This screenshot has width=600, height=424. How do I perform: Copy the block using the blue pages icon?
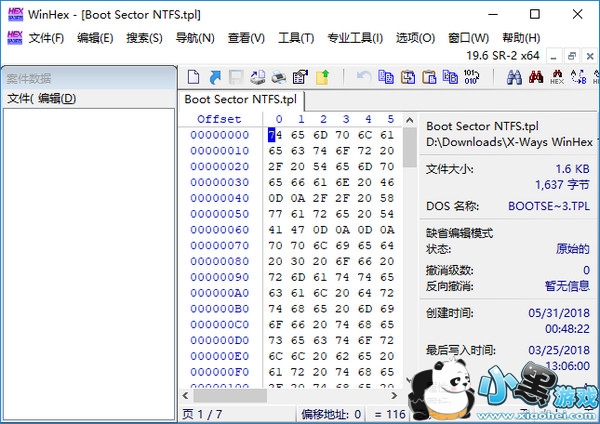386,77
